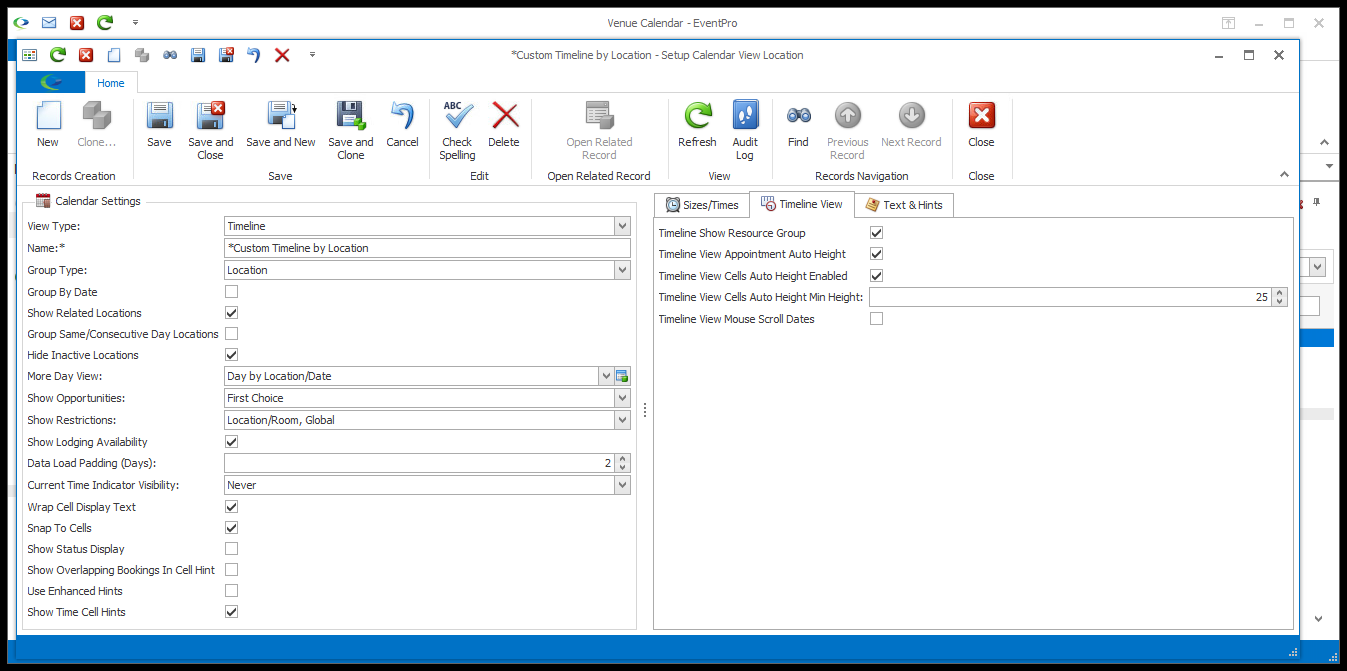
Task: Open the Show Restrictions dropdown
Action: click(x=622, y=420)
